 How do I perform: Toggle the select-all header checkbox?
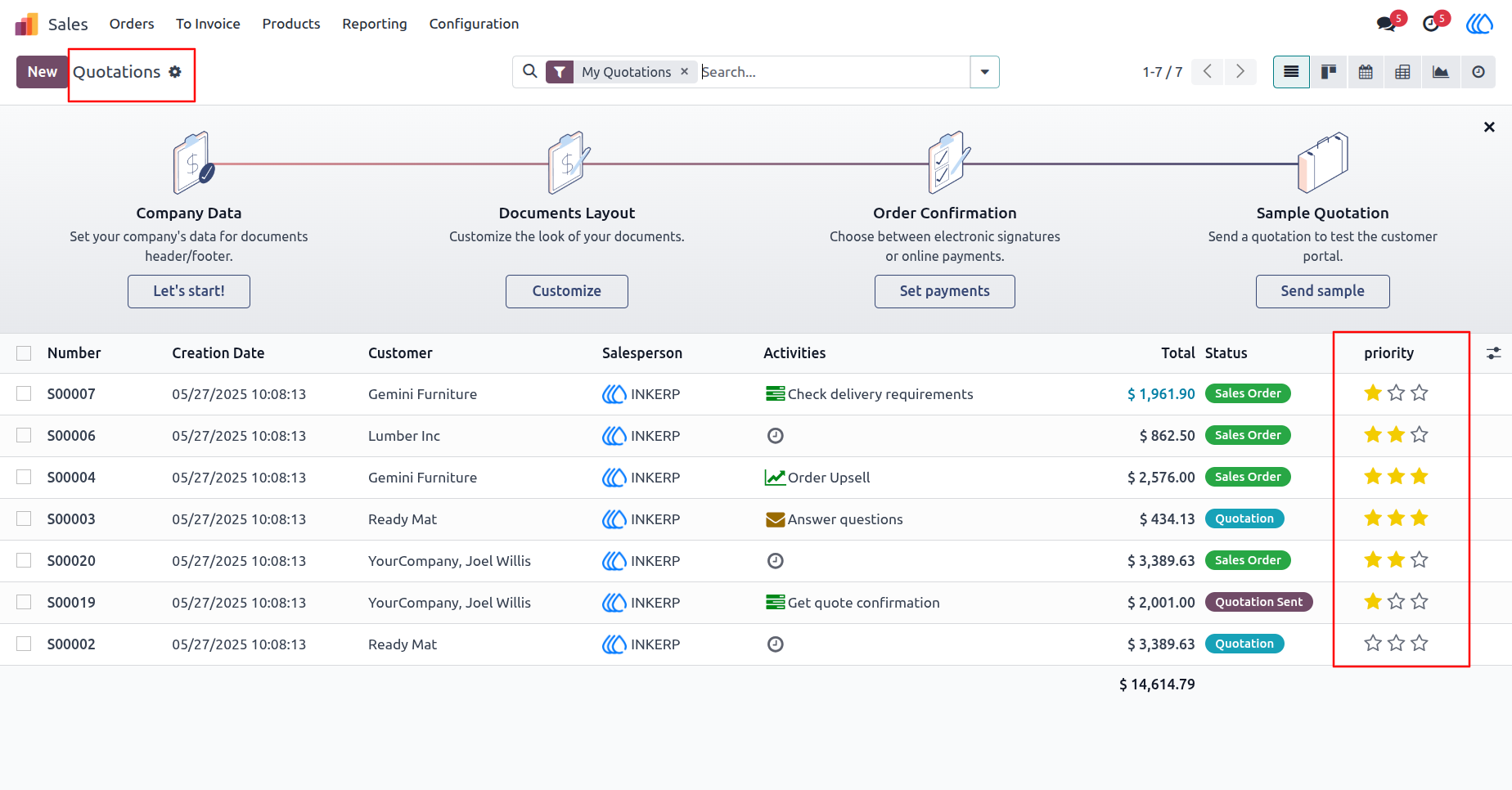(x=24, y=353)
